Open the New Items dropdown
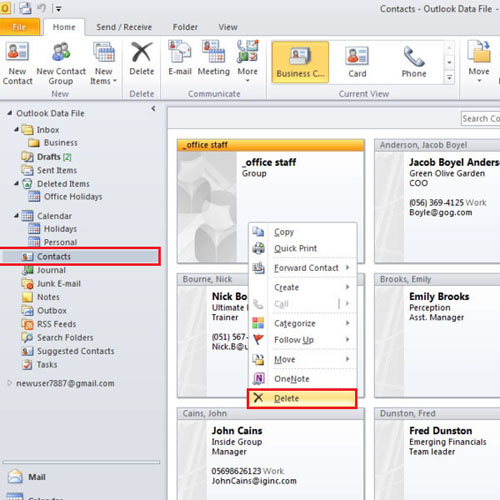This screenshot has height=500, width=500. (104, 63)
